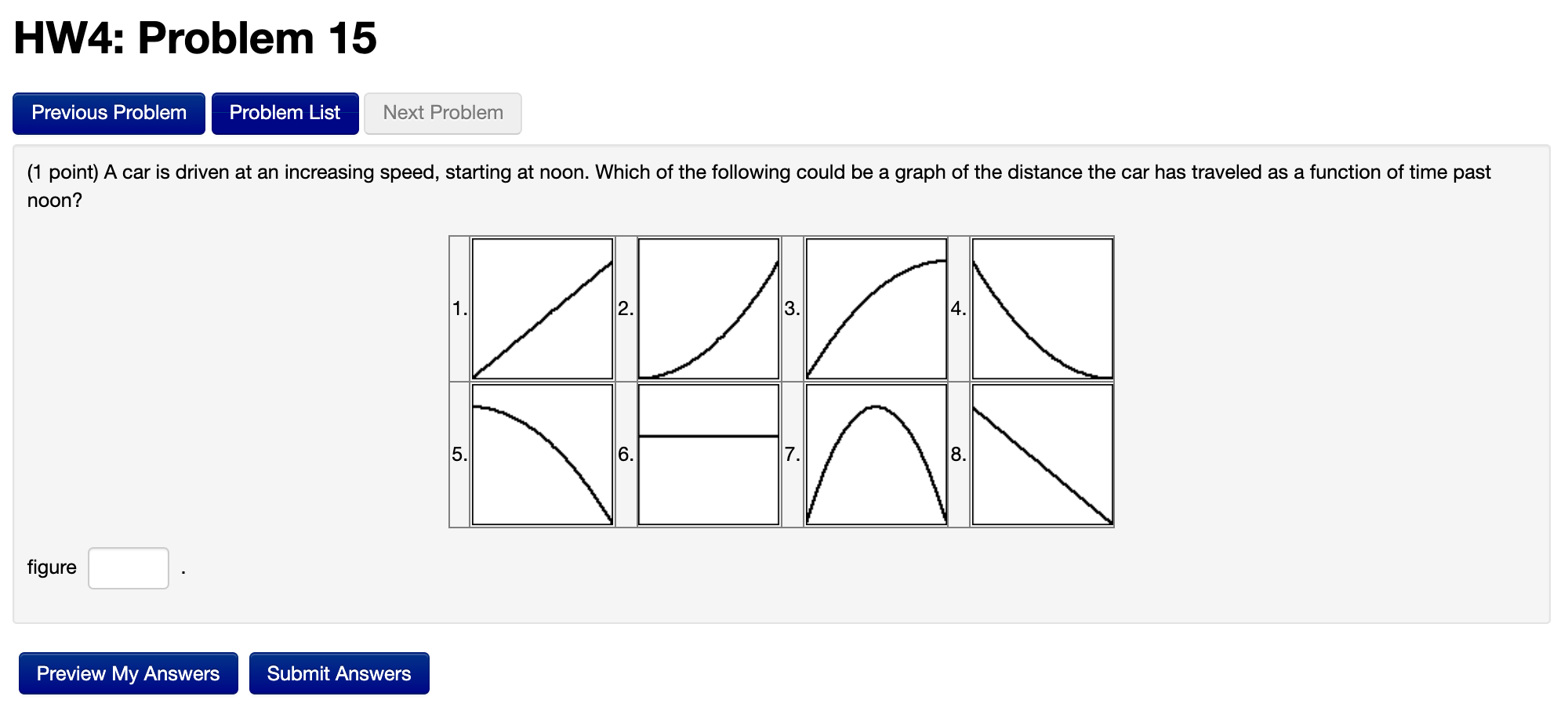Screen dimensions: 1568x718
Task: Click the disabled Next Problem button
Action: pyautogui.click(x=442, y=112)
